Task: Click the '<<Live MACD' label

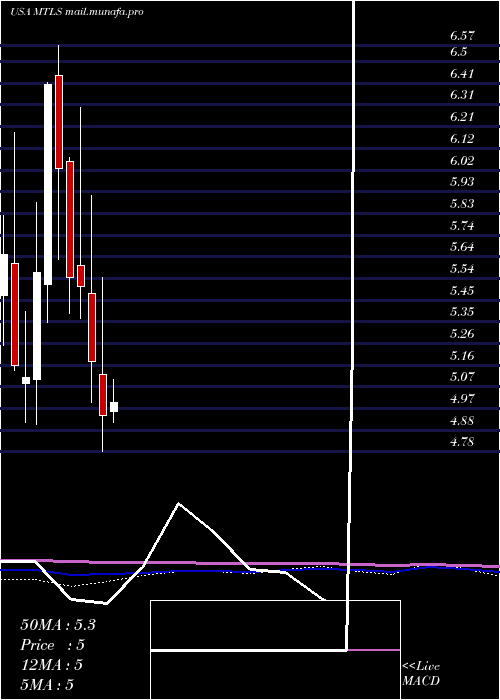Action: pos(421,673)
